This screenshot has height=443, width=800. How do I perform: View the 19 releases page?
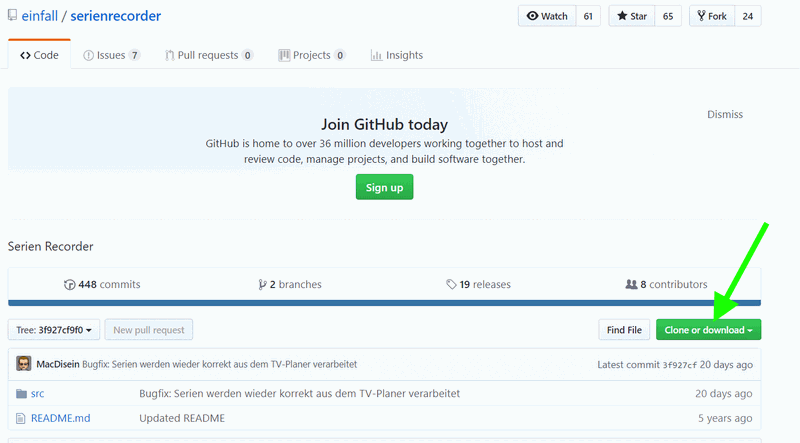coord(478,284)
